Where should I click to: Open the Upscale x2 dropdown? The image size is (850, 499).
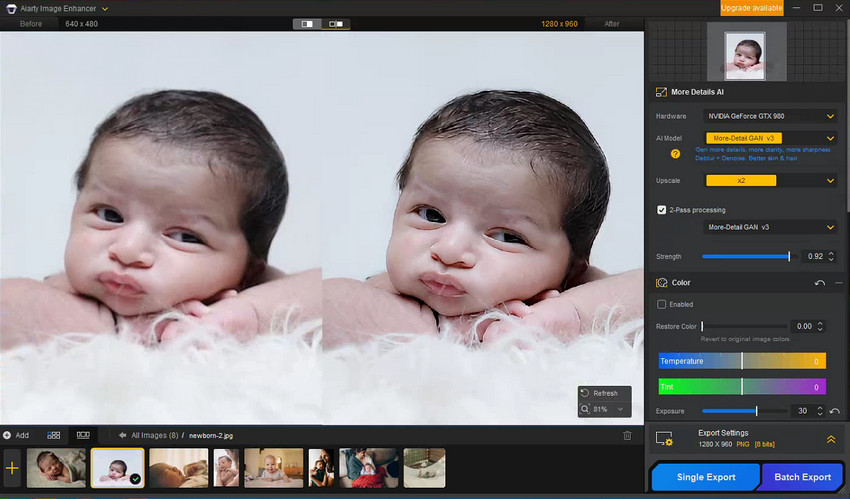tap(770, 180)
